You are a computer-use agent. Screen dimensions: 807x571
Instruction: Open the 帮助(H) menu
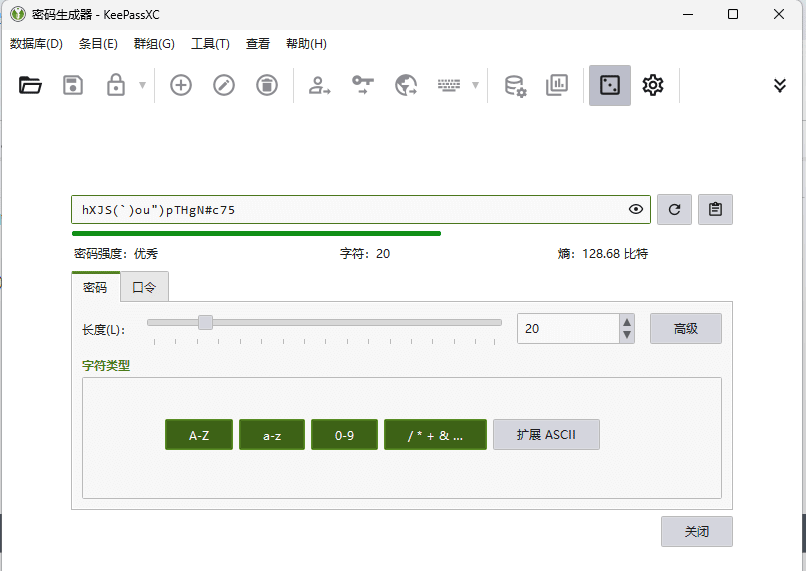[306, 44]
